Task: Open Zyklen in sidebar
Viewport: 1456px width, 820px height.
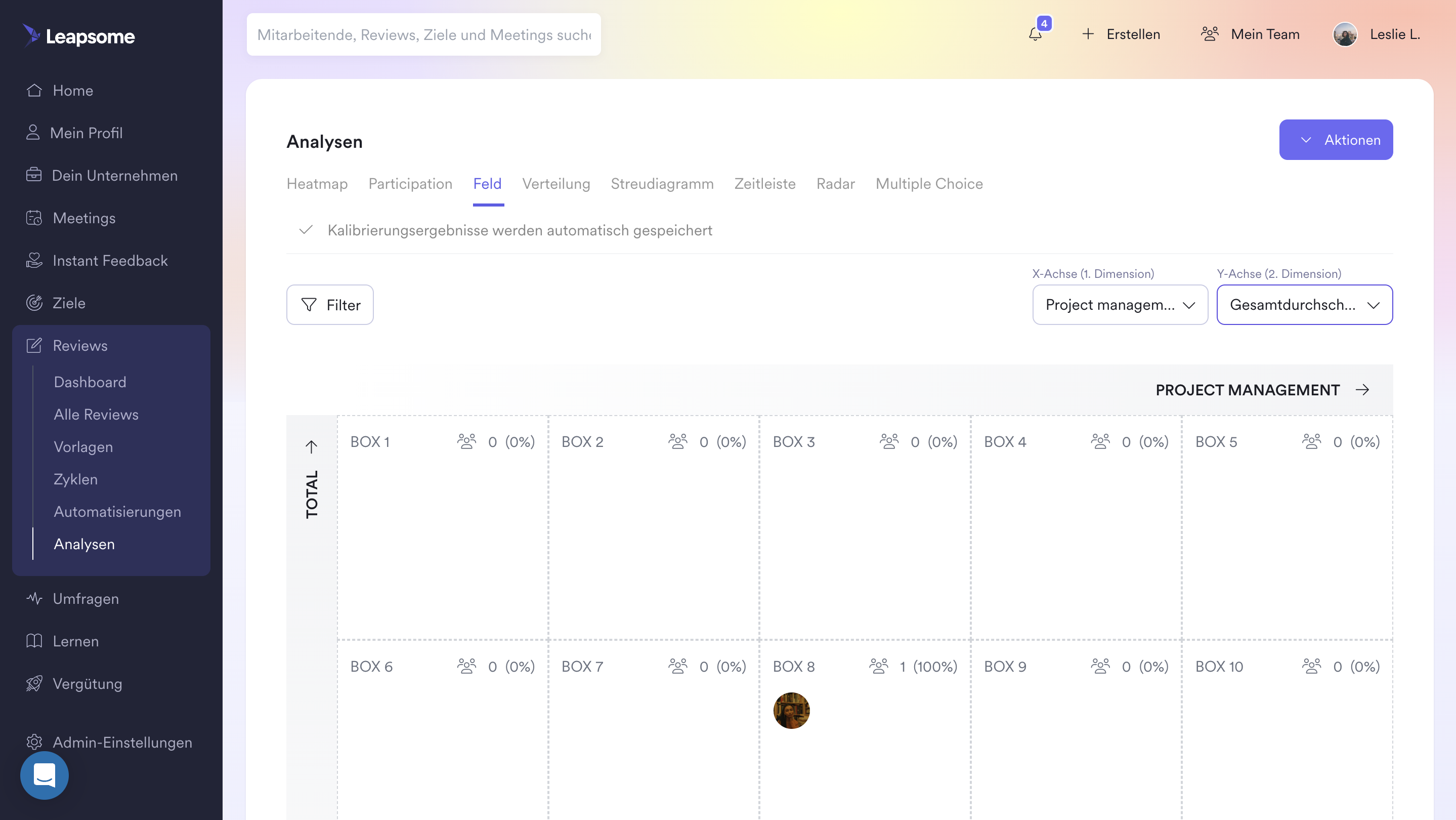Action: (75, 479)
